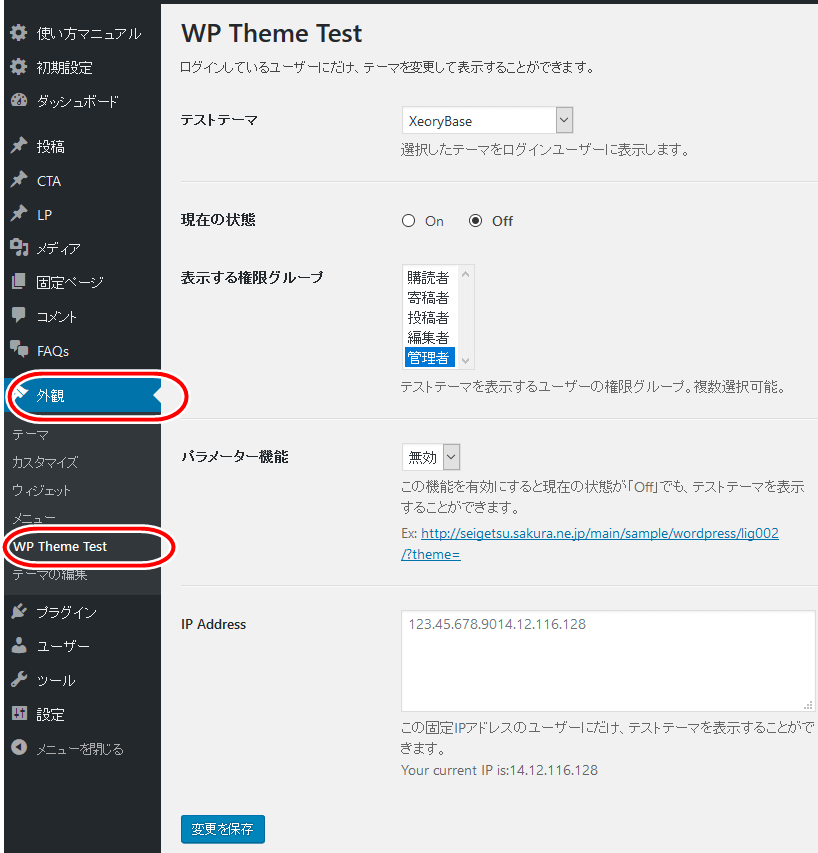Click into the IP Address text area
Image resolution: width=818 pixels, height=853 pixels.
tap(608, 660)
